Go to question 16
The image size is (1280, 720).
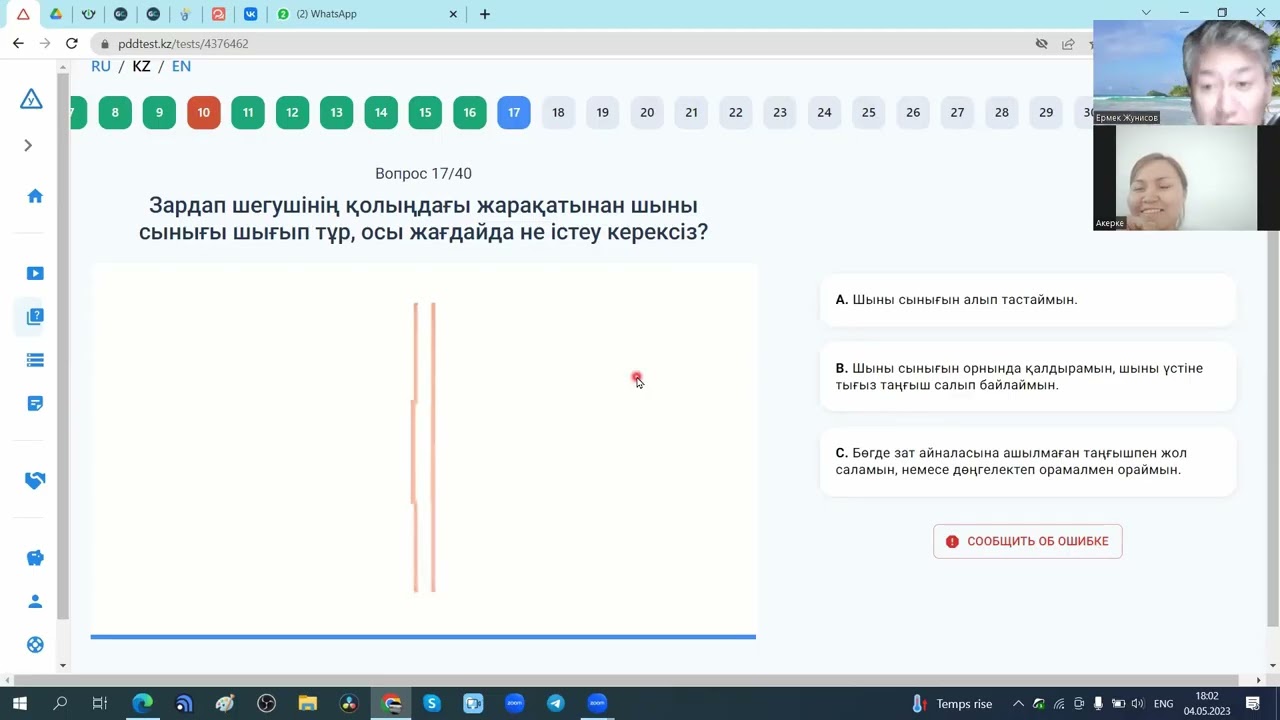point(469,112)
